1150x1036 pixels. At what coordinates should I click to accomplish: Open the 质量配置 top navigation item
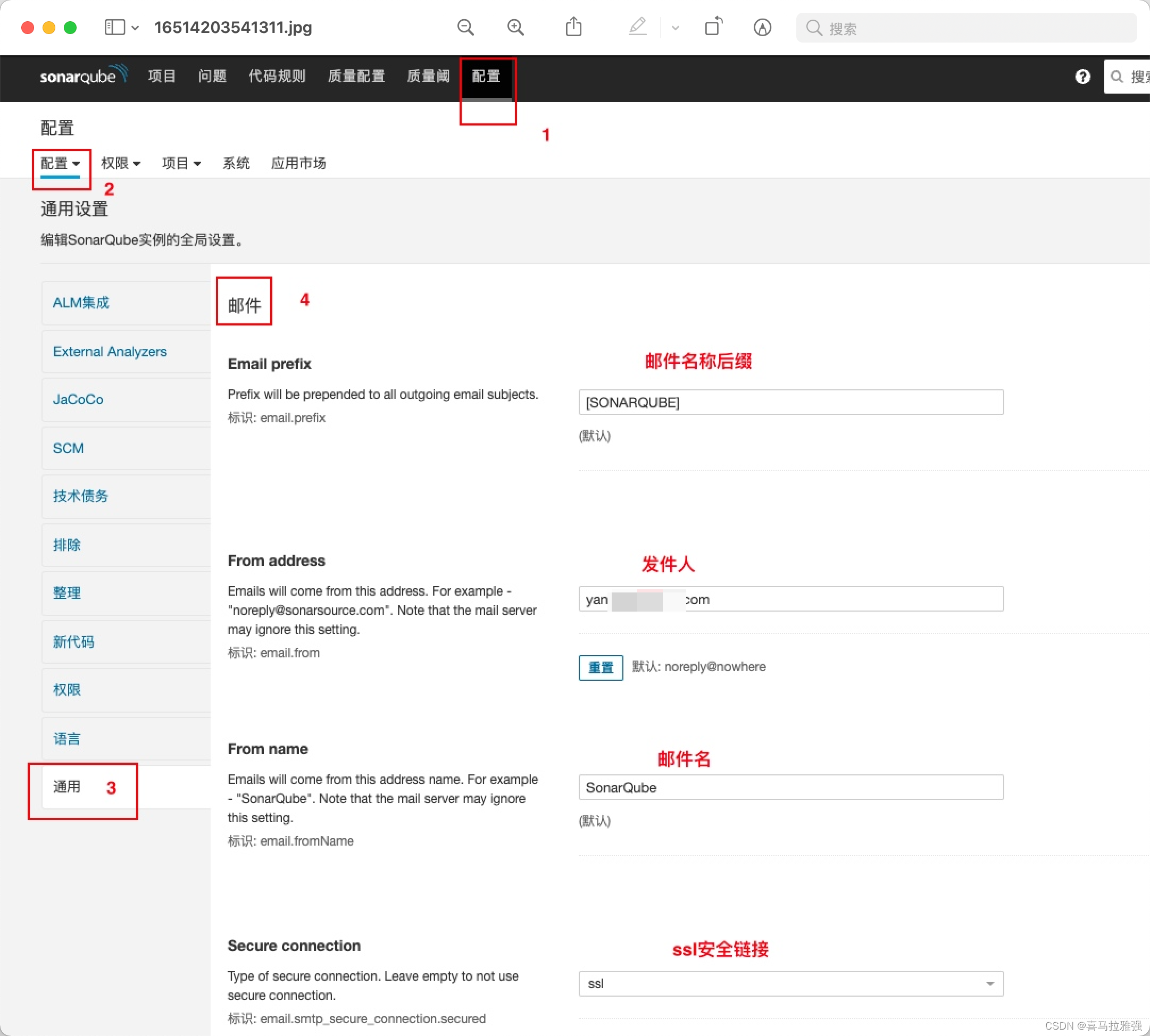[x=356, y=76]
